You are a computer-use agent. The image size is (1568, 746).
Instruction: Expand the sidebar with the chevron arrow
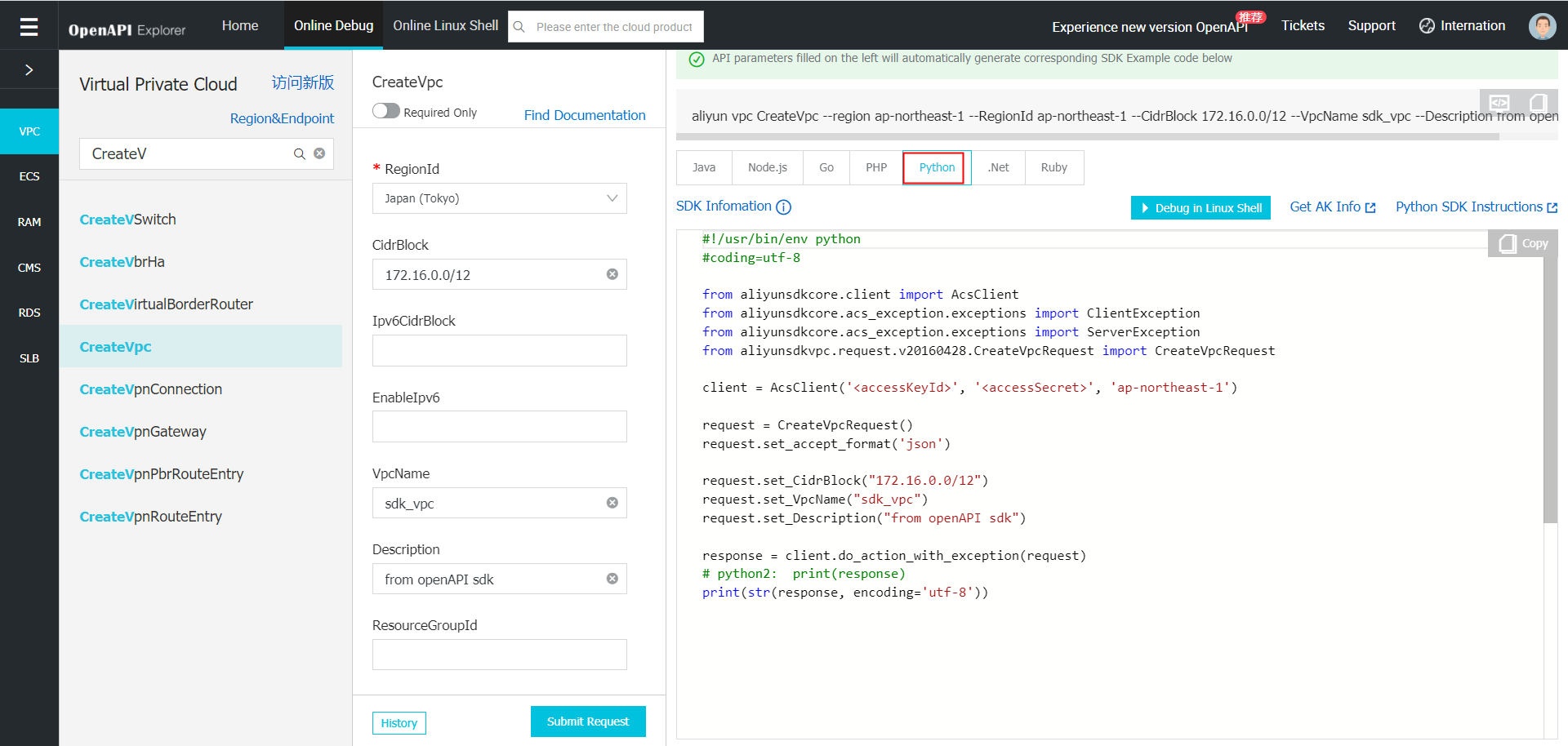point(29,70)
